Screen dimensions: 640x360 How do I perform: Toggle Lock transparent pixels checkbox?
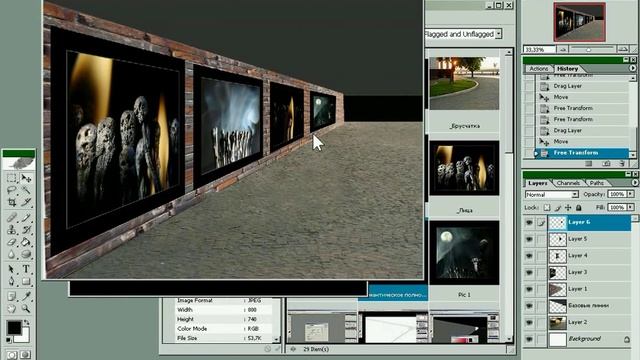click(547, 207)
